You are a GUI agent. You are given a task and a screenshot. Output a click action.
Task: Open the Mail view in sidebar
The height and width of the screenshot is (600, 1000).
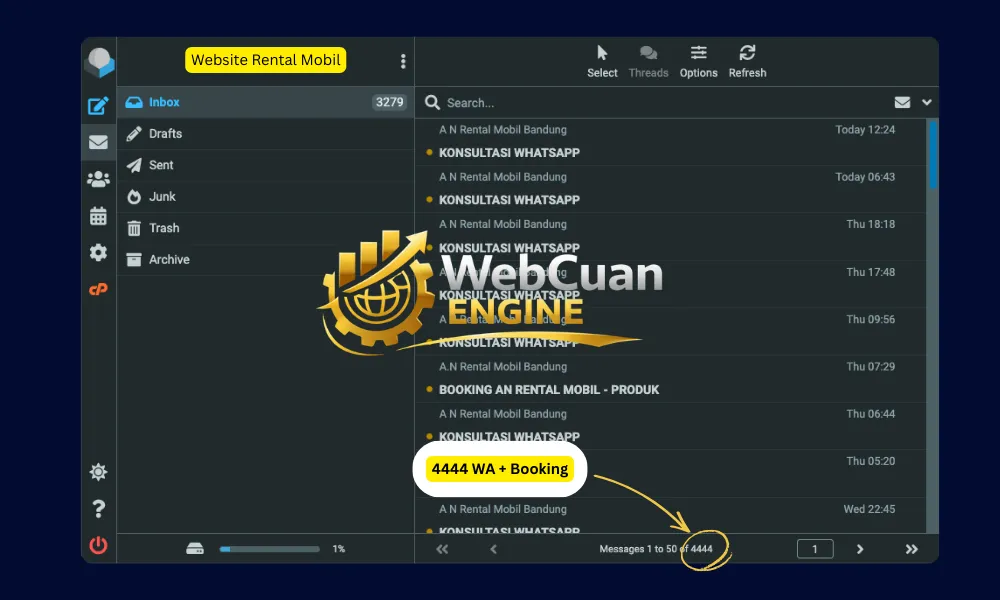coord(98,142)
